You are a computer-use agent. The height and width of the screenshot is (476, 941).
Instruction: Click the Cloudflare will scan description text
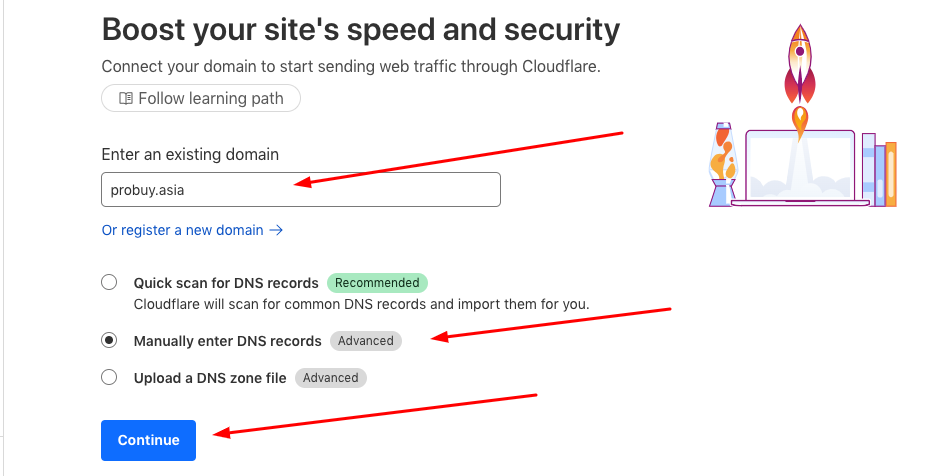pos(361,304)
